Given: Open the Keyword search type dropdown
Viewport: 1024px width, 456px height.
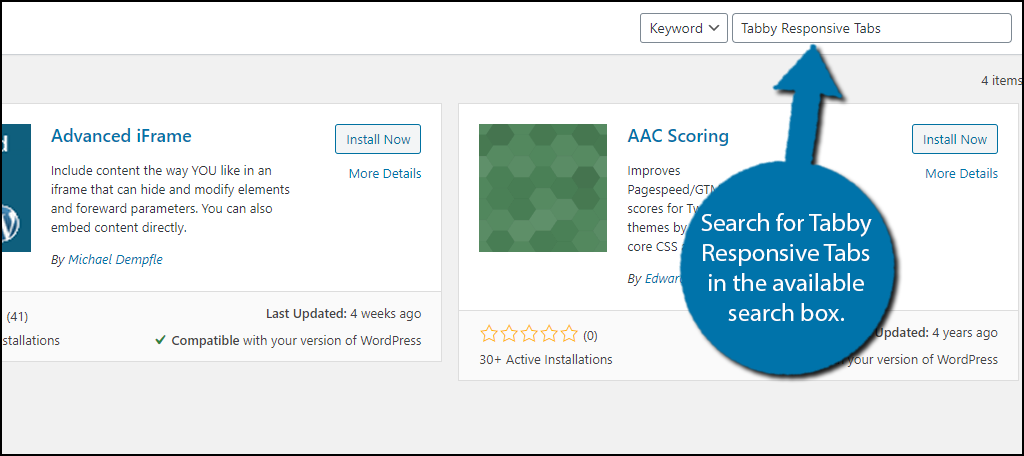Looking at the screenshot, I should (x=684, y=28).
